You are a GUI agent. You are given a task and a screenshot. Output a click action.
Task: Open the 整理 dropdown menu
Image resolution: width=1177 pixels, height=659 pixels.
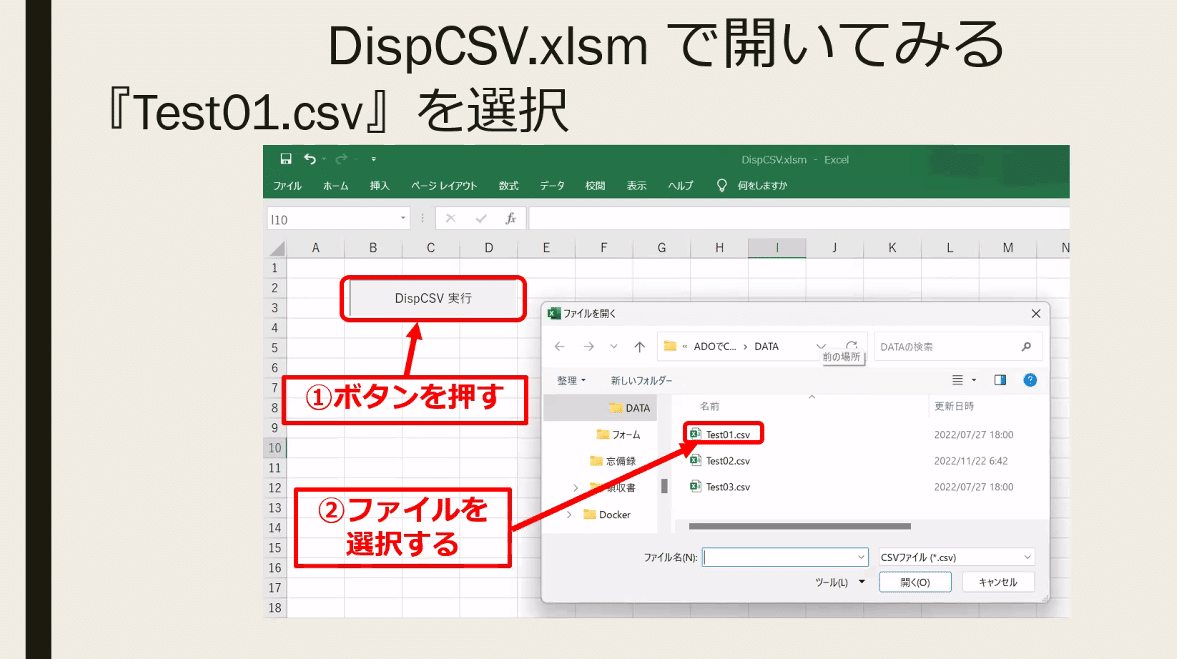coord(570,380)
